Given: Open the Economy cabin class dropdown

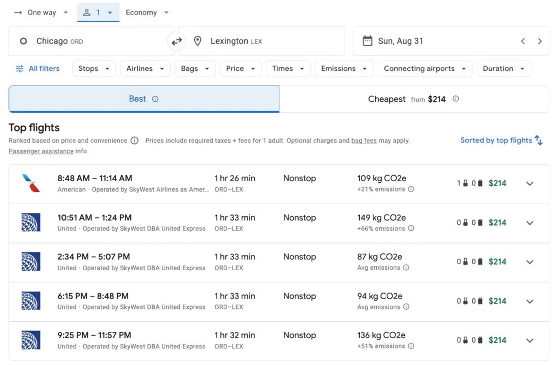Looking at the screenshot, I should click(x=147, y=12).
